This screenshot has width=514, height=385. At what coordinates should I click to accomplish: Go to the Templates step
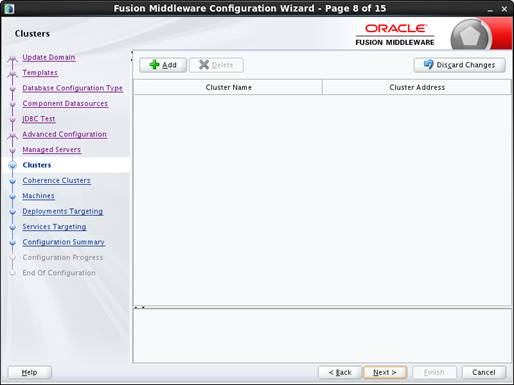[x=40, y=73]
